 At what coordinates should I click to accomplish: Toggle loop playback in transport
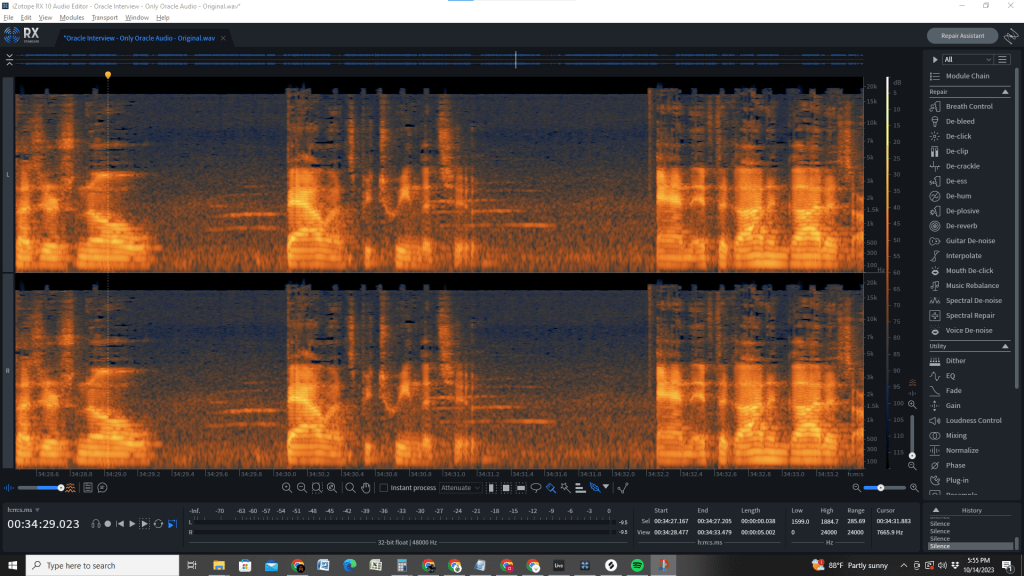[x=158, y=523]
